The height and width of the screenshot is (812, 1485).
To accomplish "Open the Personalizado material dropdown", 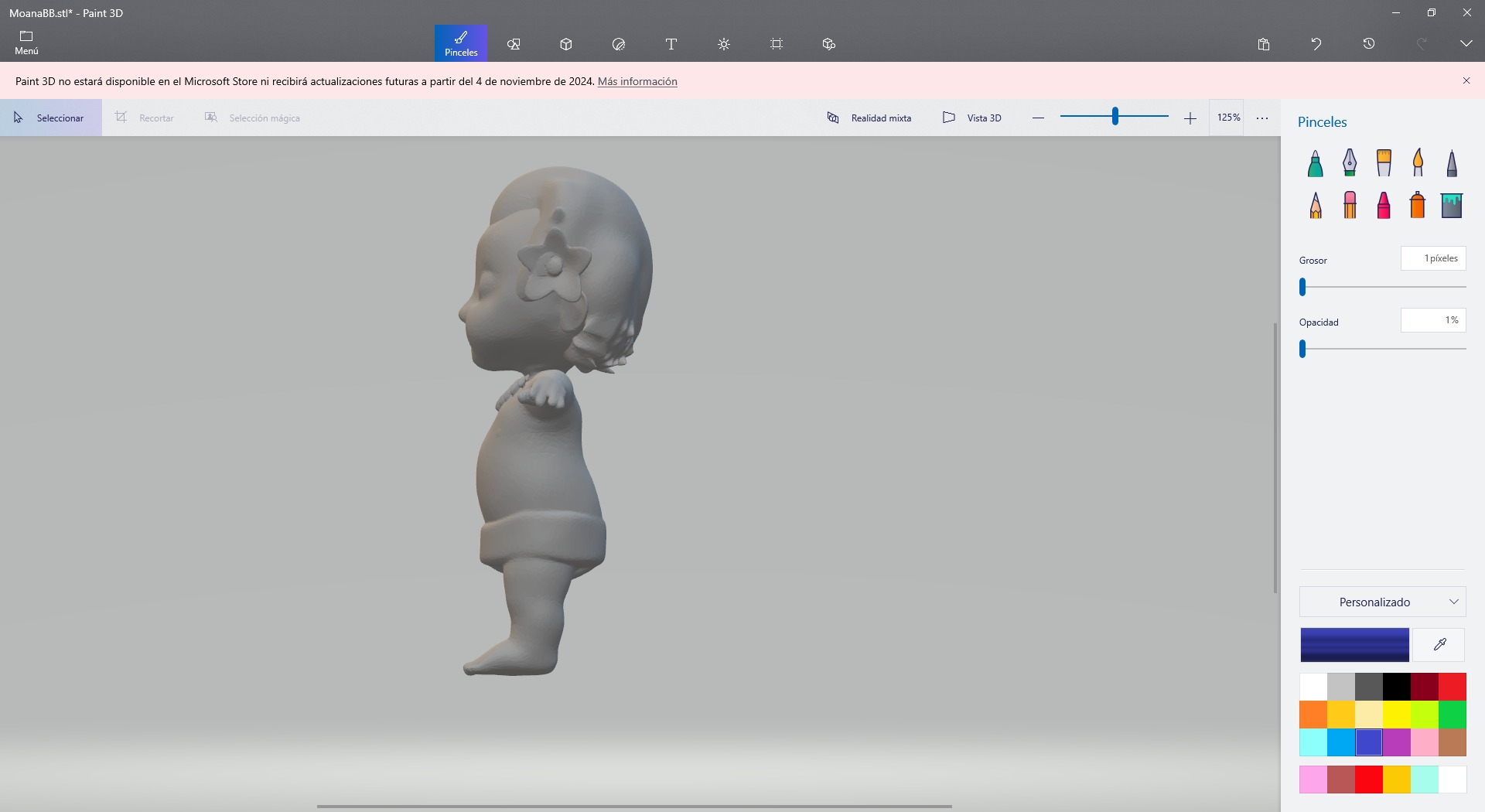I will pyautogui.click(x=1383, y=602).
